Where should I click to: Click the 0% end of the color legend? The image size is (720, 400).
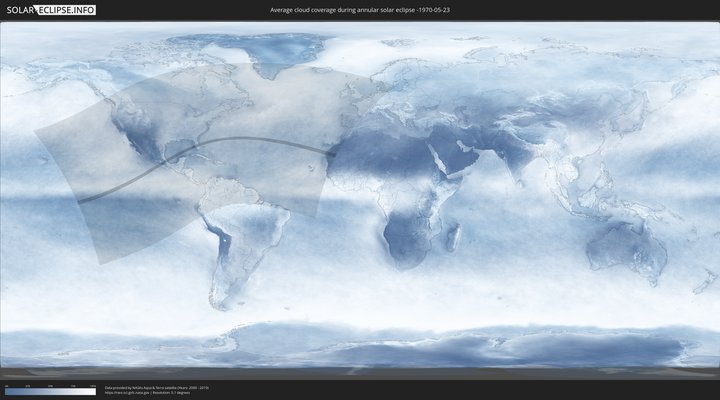tap(6, 392)
